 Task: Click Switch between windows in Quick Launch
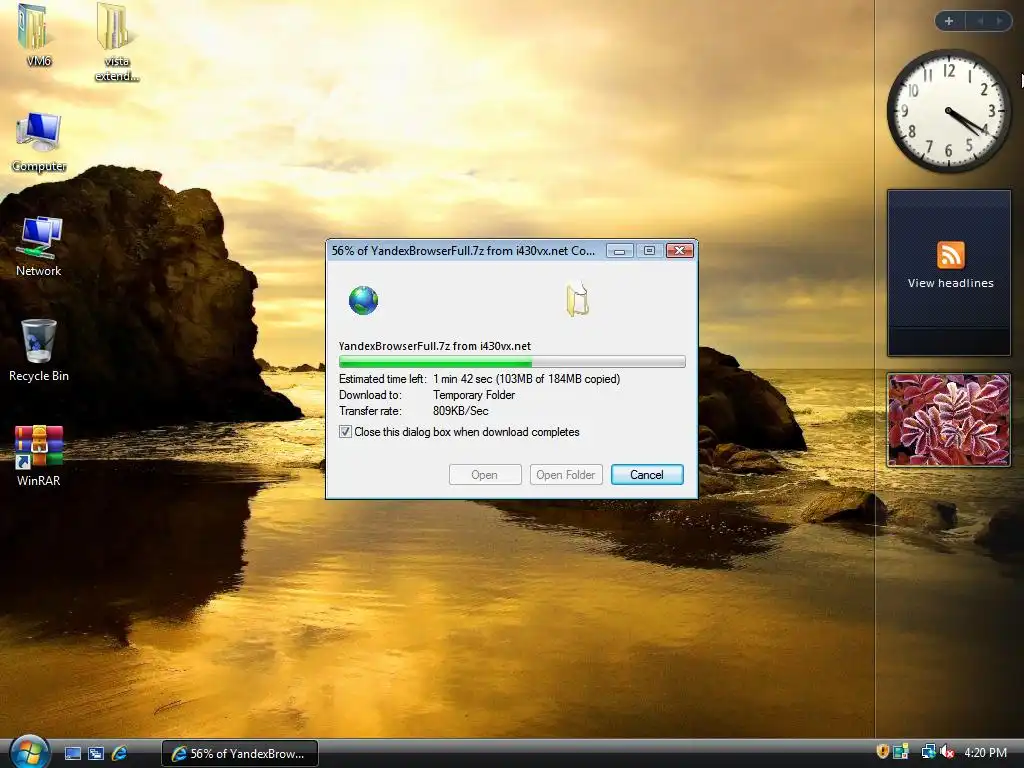[x=96, y=754]
